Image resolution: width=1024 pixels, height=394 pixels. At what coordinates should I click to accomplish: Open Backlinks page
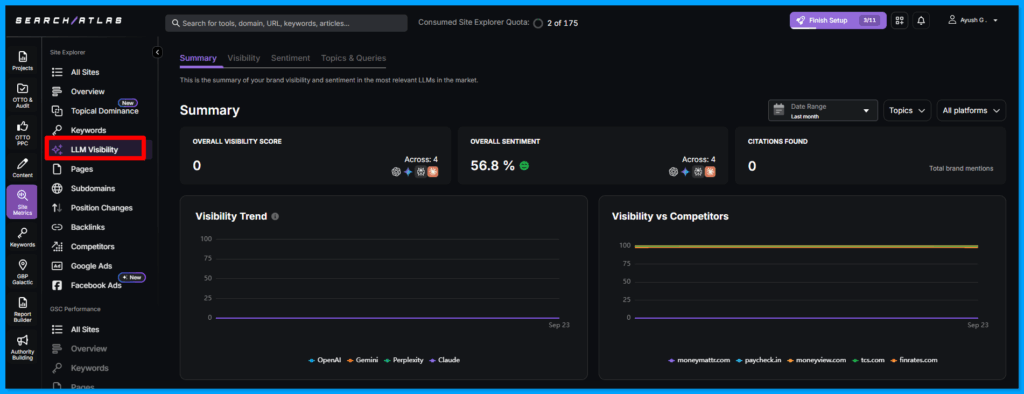[88, 227]
